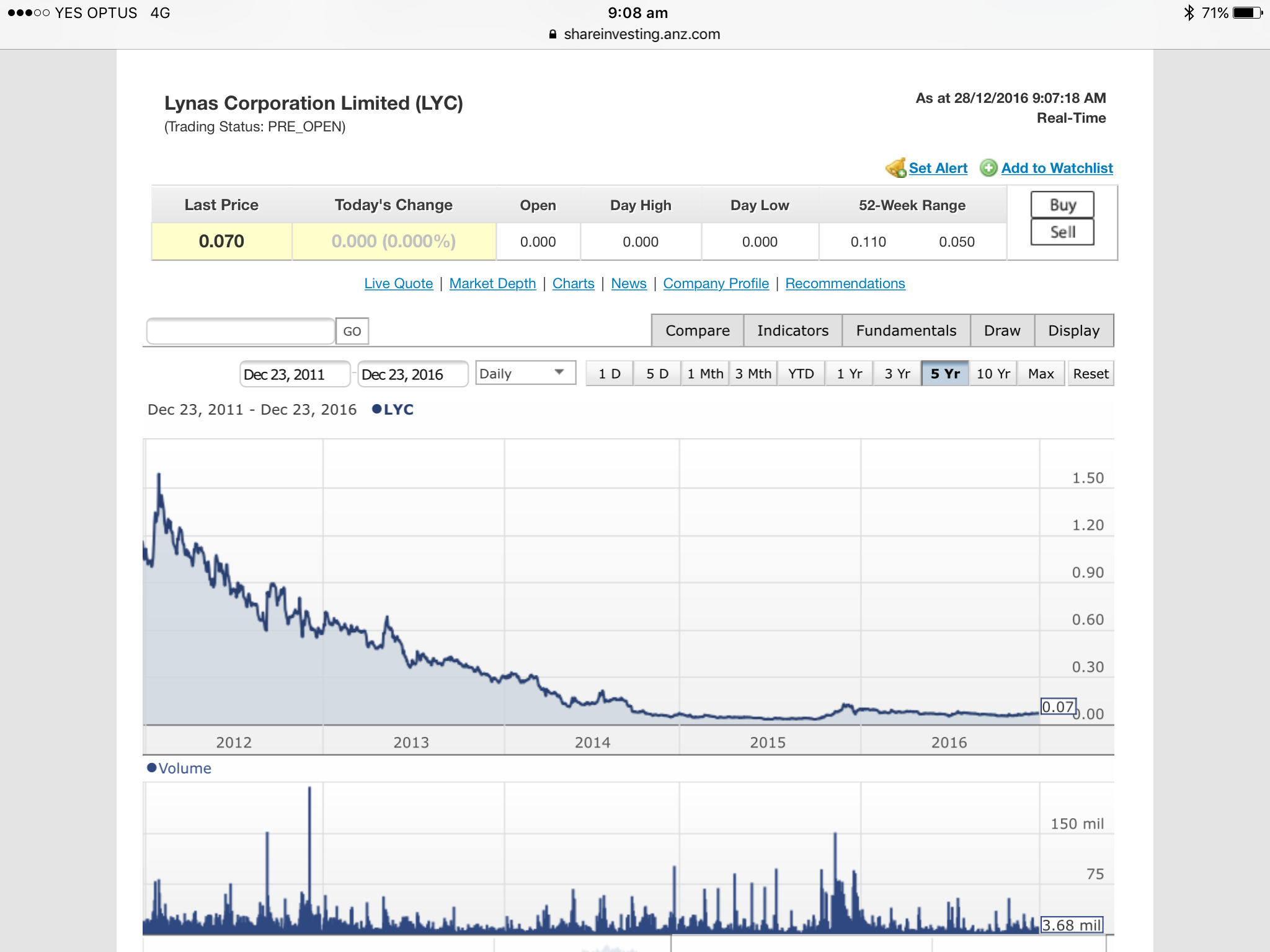Click the green plus watchlist icon
The height and width of the screenshot is (952, 1270).
click(x=988, y=168)
